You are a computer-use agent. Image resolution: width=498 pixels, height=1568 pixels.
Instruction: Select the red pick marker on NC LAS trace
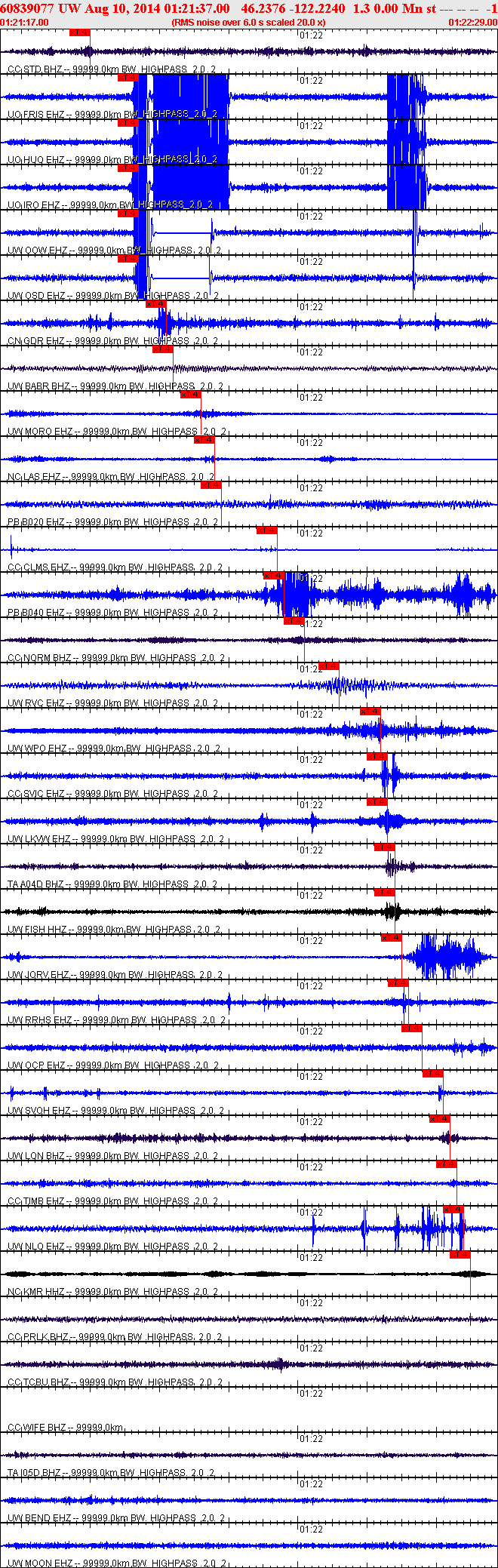pyautogui.click(x=204, y=440)
